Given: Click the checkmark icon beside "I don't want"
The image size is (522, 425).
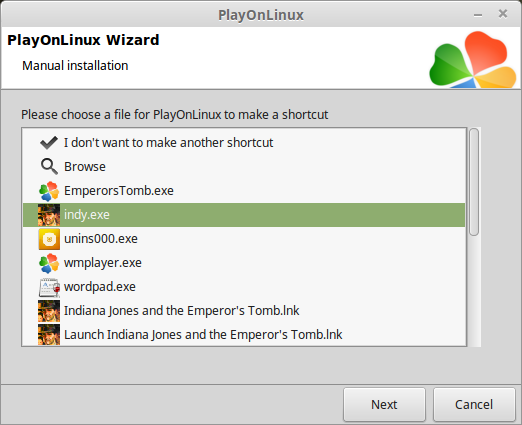Looking at the screenshot, I should tap(49, 143).
